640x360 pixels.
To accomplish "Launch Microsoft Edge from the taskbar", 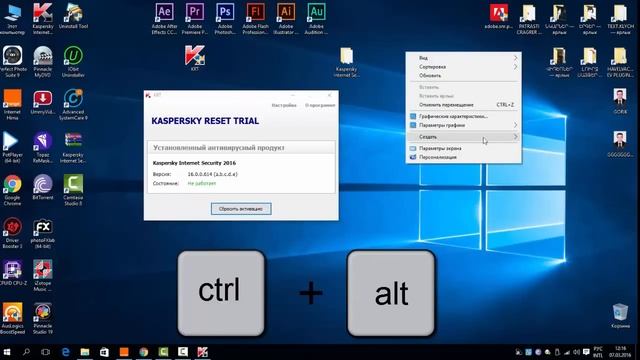I will pyautogui.click(x=65, y=352).
